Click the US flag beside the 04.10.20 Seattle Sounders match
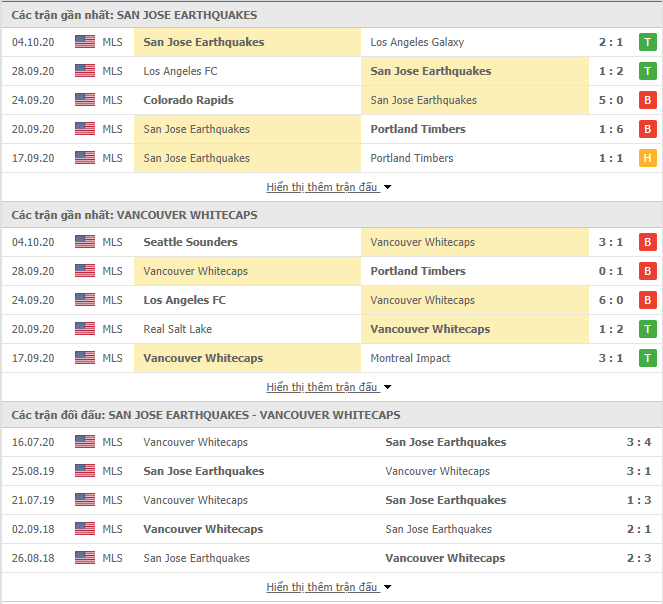This screenshot has width=663, height=604. [x=85, y=242]
